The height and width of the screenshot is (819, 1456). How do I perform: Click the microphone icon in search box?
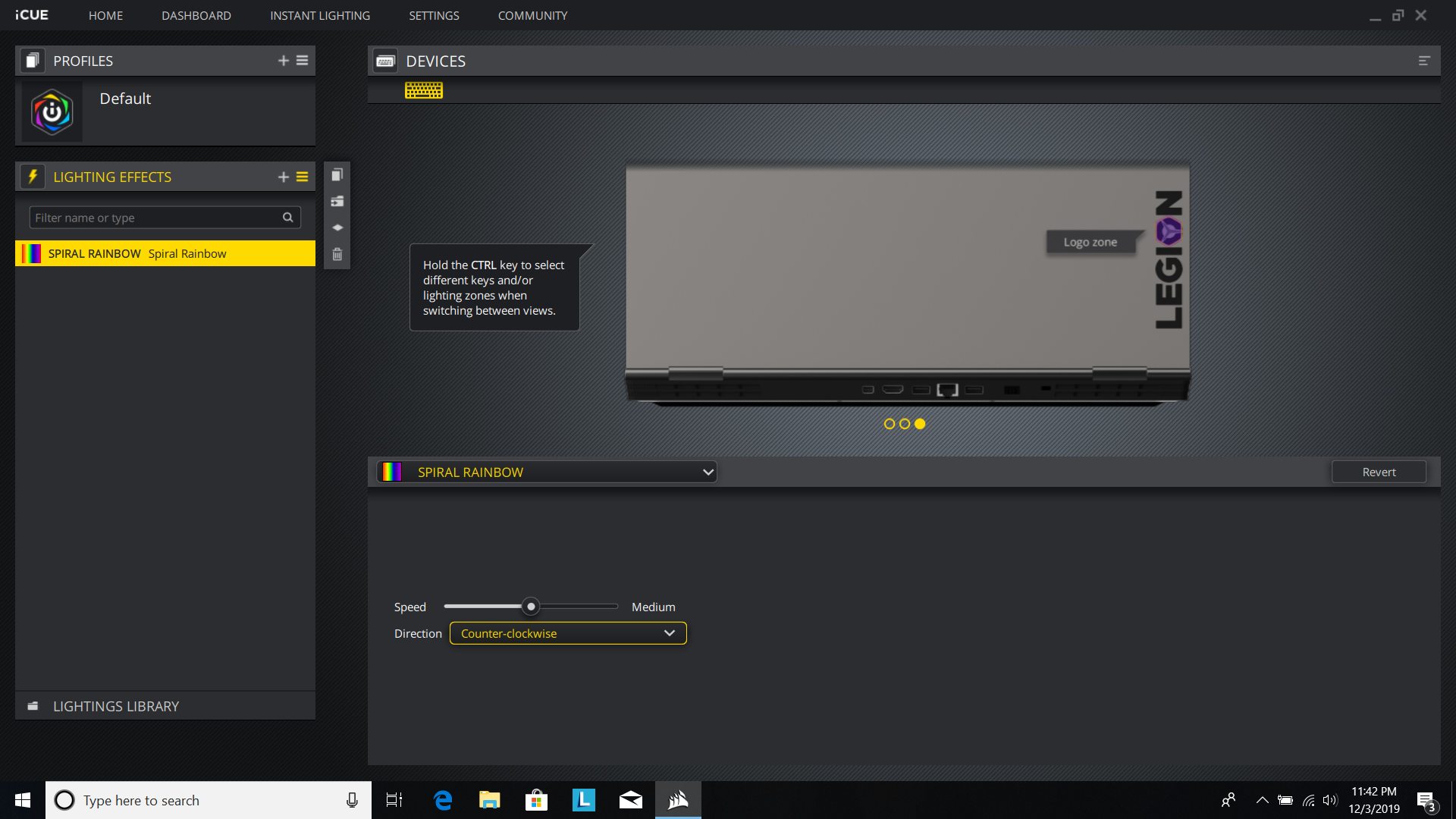tap(352, 800)
